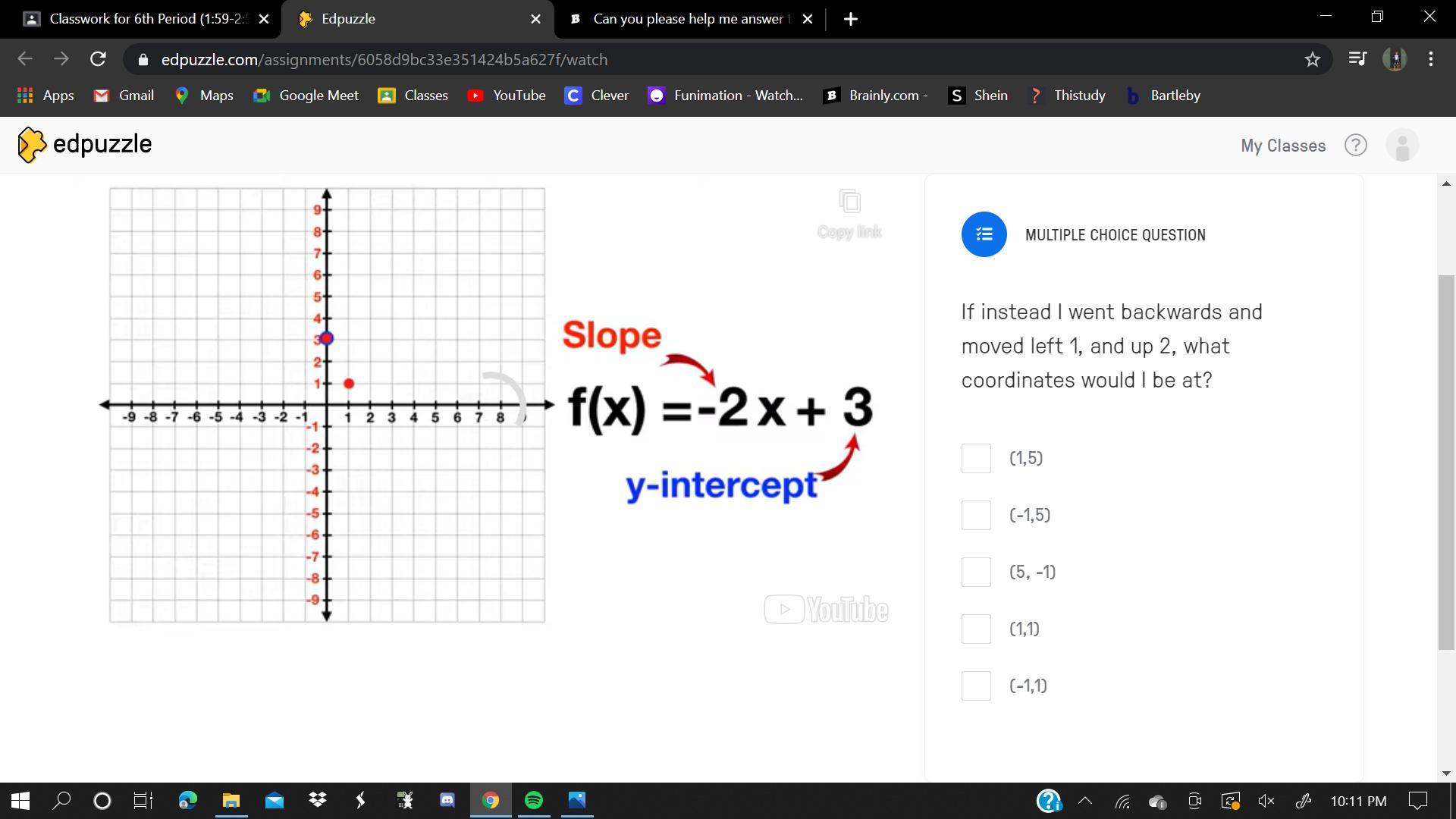Open My Classes link
The width and height of the screenshot is (1456, 819).
(x=1282, y=146)
